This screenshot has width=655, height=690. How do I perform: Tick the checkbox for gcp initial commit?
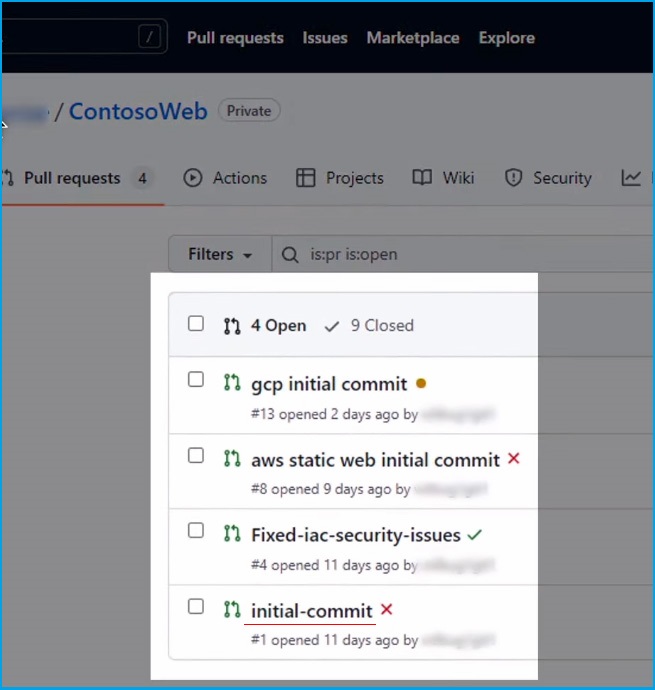tap(195, 379)
